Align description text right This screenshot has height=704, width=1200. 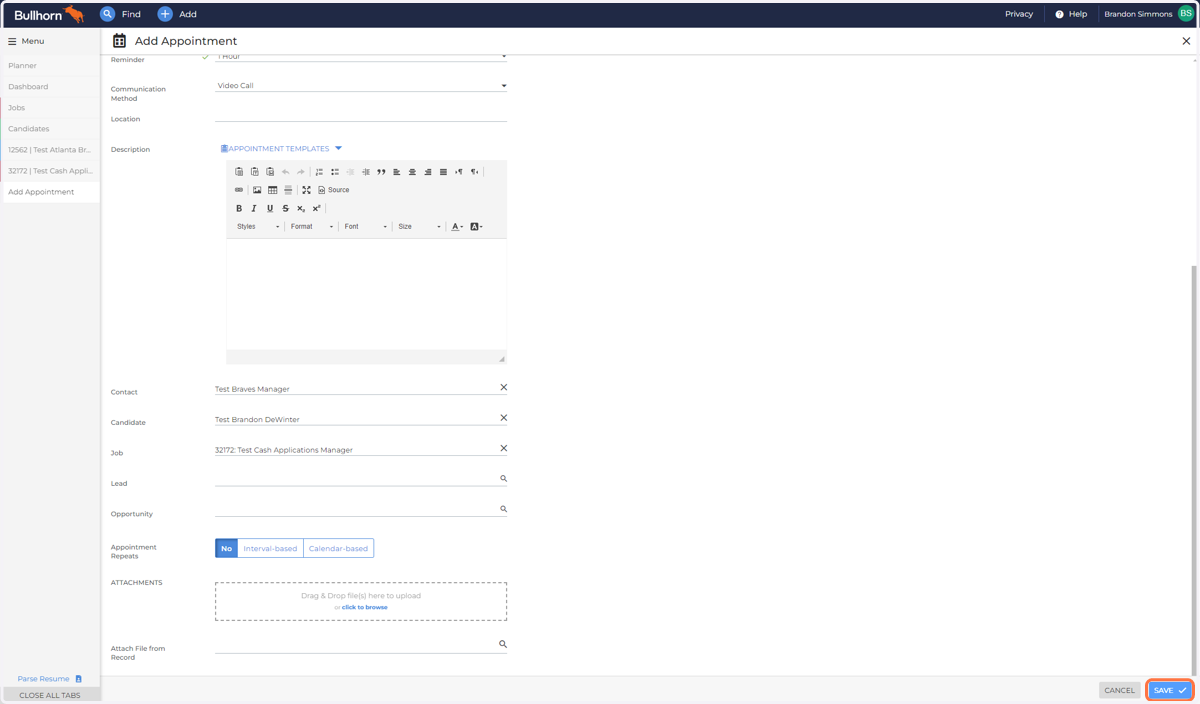pyautogui.click(x=428, y=172)
